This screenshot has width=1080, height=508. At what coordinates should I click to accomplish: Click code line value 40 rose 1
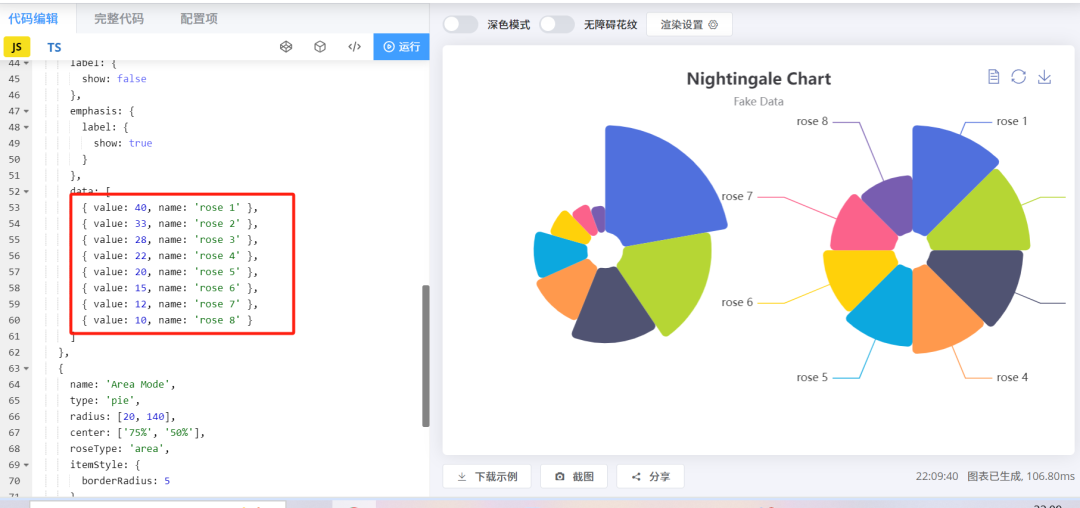pos(170,207)
